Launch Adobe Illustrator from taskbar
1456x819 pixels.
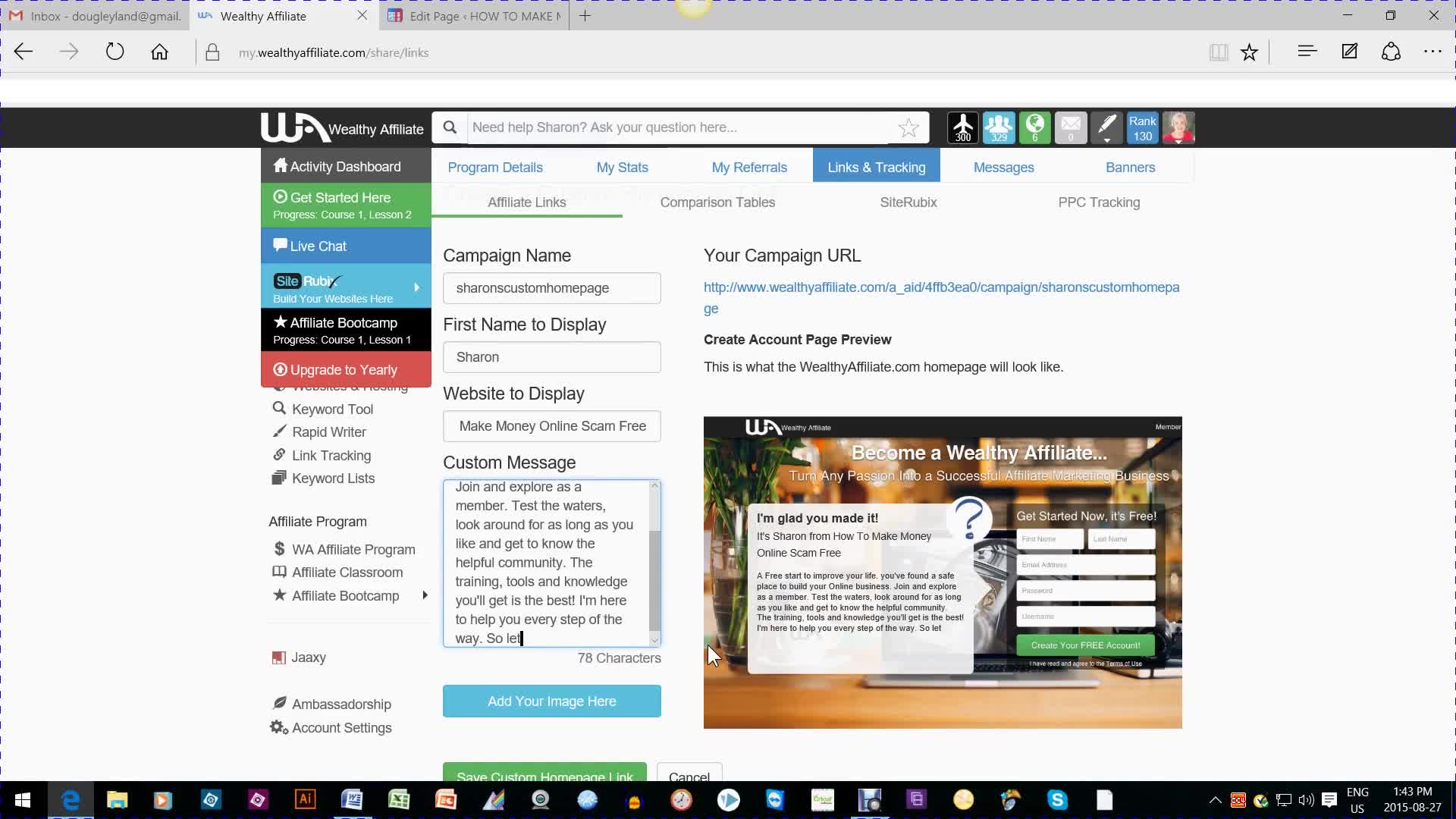click(x=305, y=799)
